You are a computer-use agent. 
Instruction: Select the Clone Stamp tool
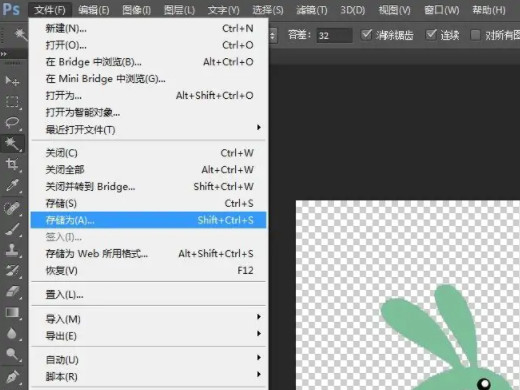point(12,250)
